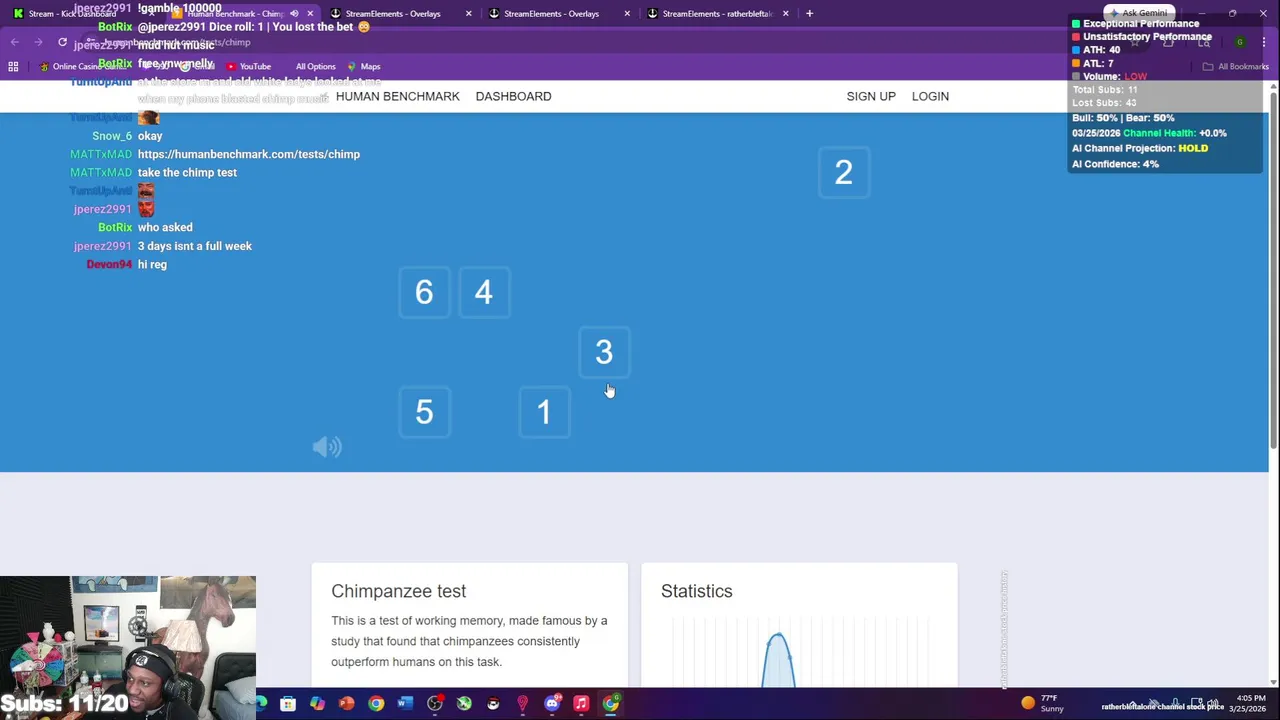The height and width of the screenshot is (720, 1280).
Task: Click the chimp test square numbered 2
Action: (844, 172)
